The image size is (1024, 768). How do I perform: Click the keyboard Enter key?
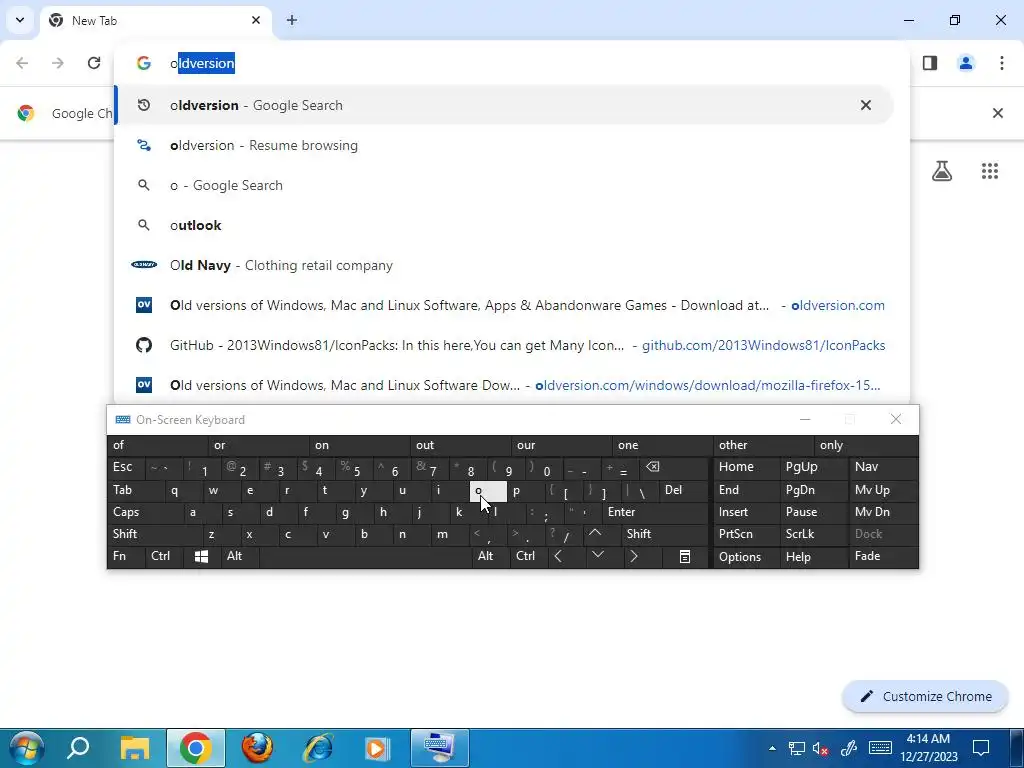click(655, 512)
